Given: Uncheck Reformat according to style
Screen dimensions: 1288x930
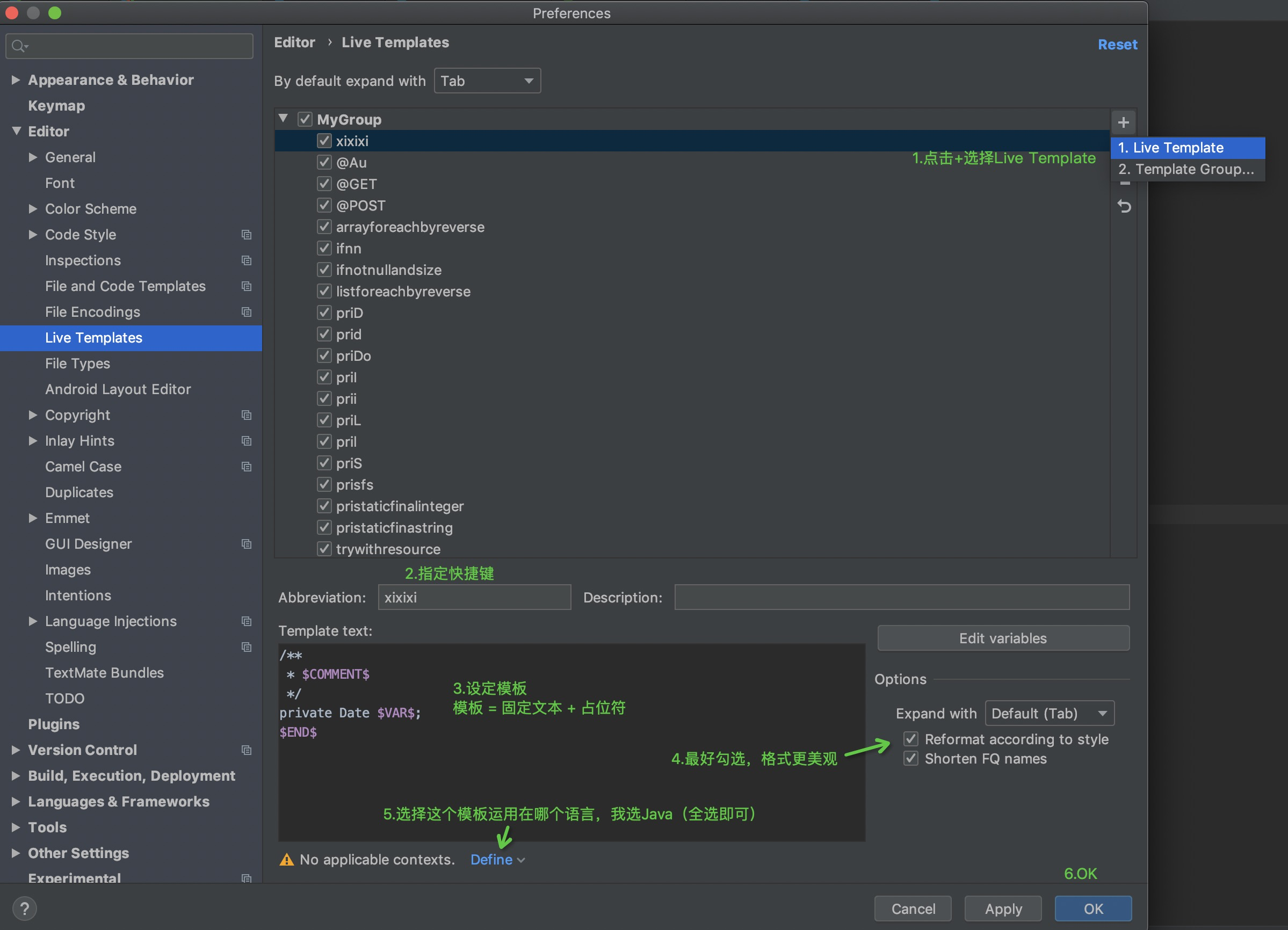Looking at the screenshot, I should [911, 739].
